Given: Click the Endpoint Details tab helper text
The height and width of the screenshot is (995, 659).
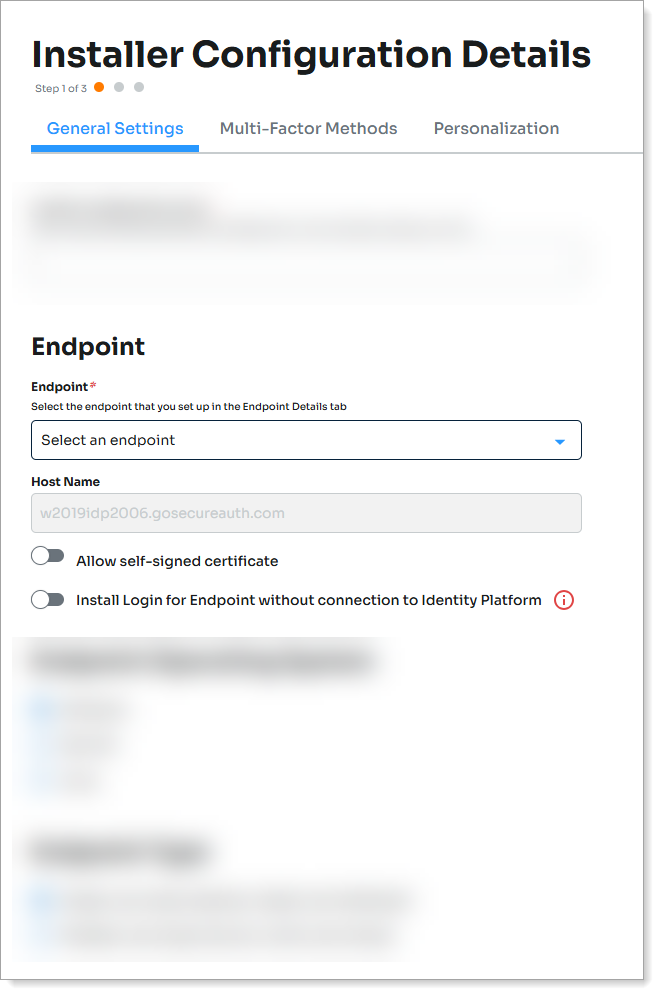Looking at the screenshot, I should coord(188,406).
